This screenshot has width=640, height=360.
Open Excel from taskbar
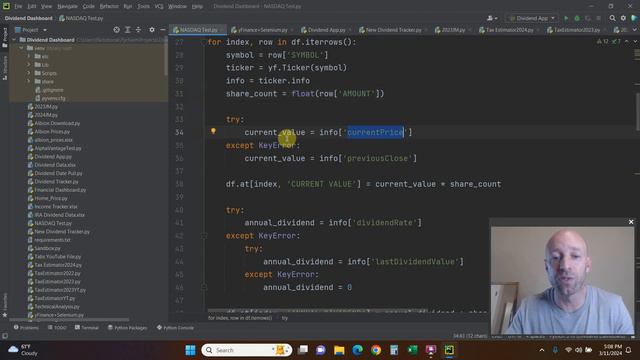[413, 350]
